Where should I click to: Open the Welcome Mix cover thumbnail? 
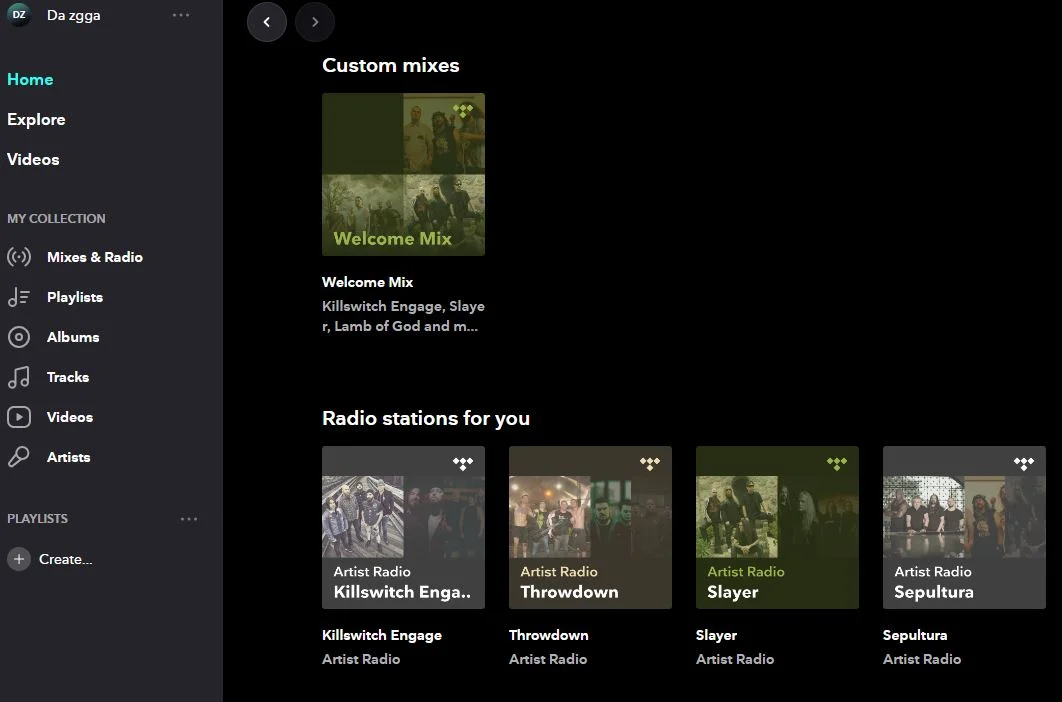(404, 175)
